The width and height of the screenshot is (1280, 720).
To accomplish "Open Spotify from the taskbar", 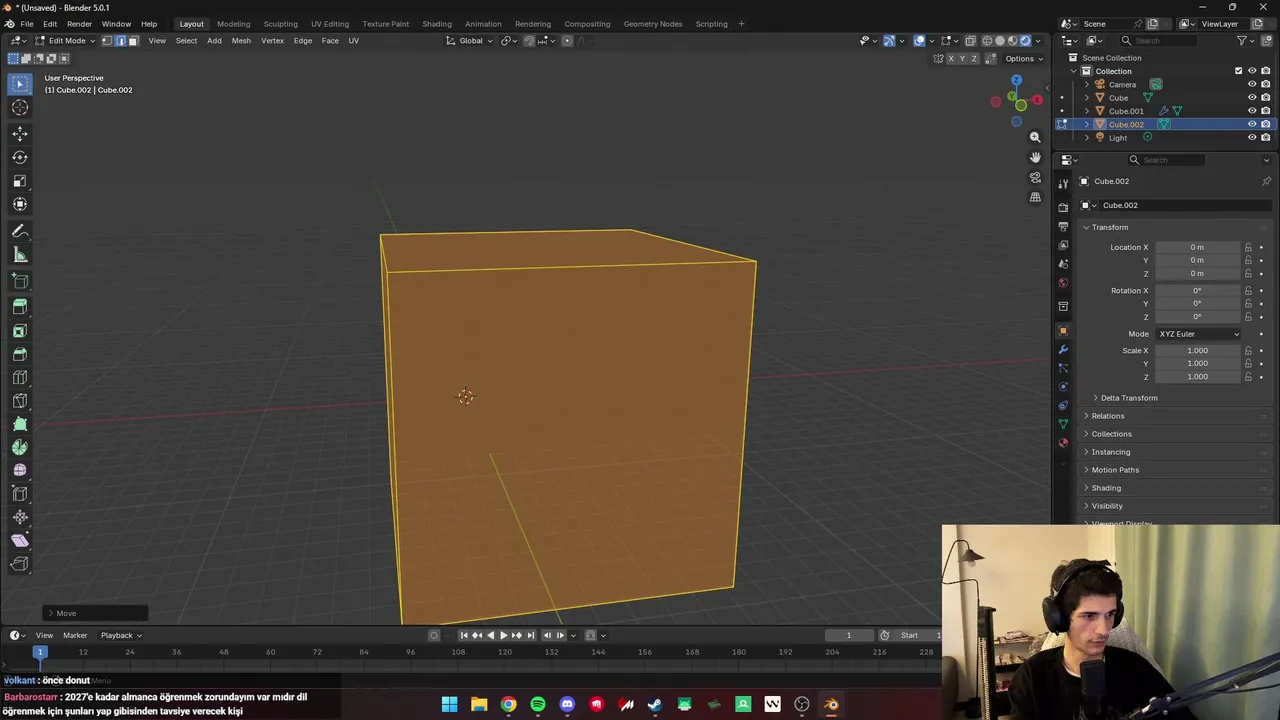I will tap(538, 704).
